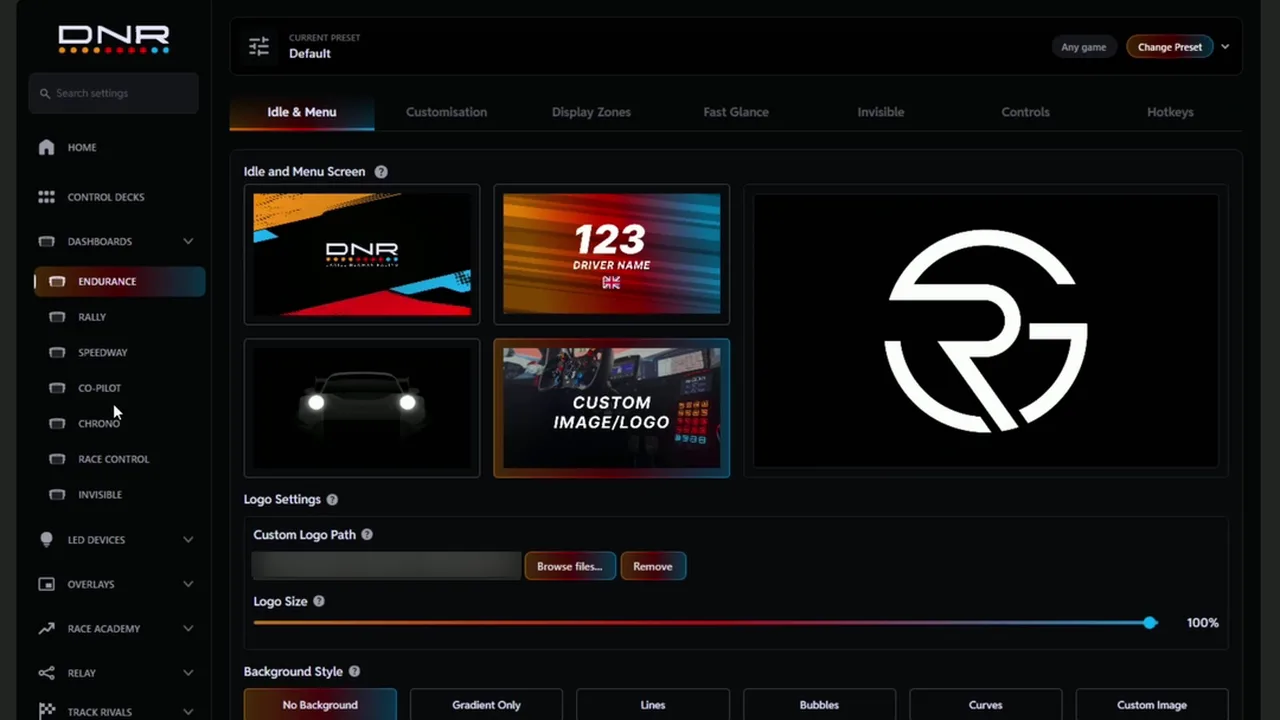
Task: Click the Browse files button
Action: coord(569,566)
